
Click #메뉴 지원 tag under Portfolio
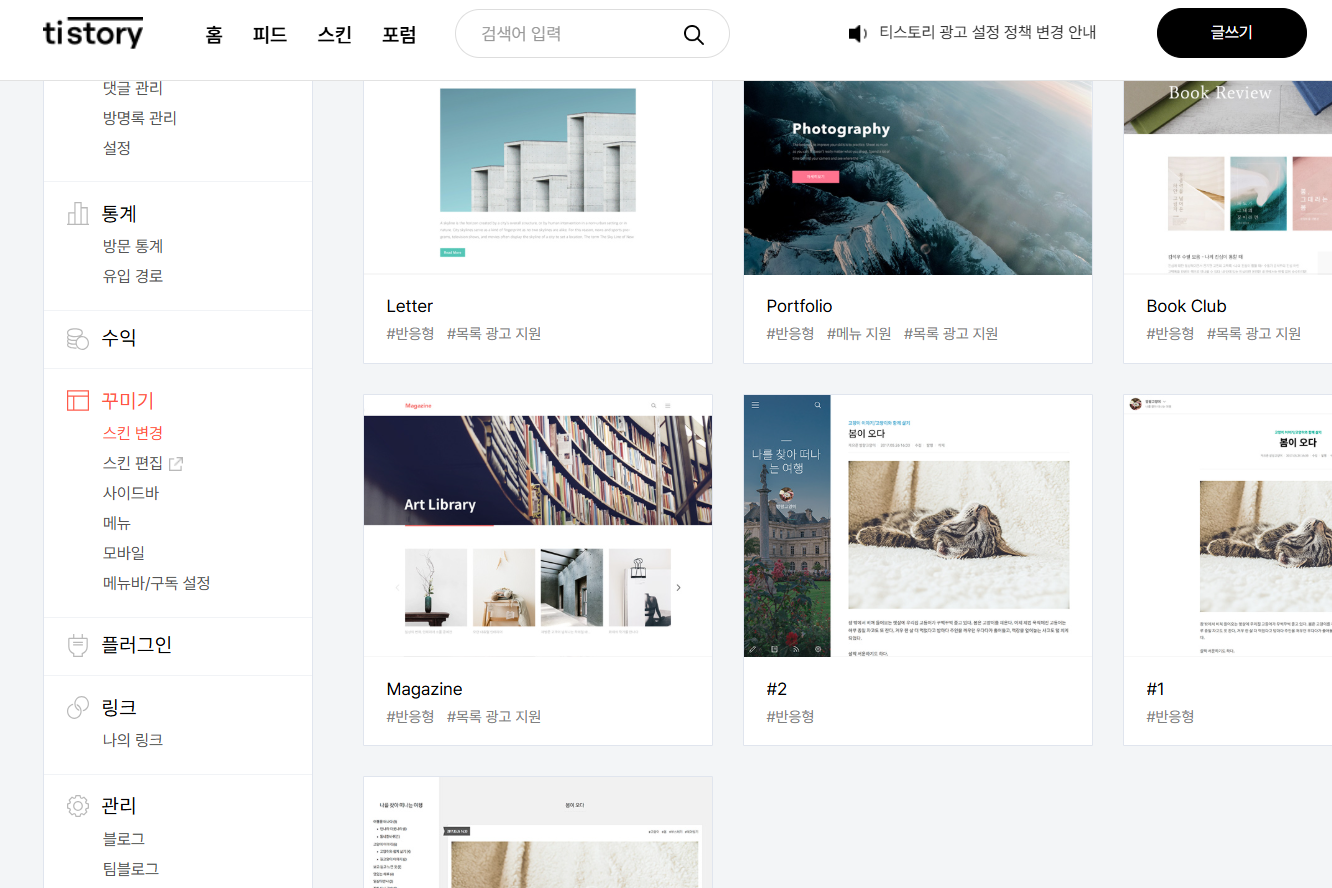(859, 334)
